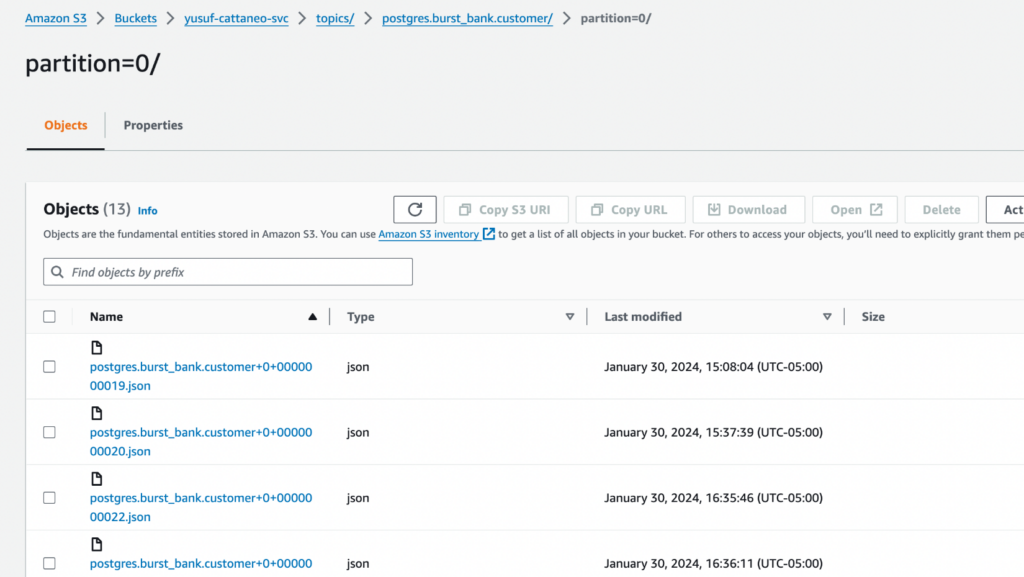Expand the Actions dropdown
The width and height of the screenshot is (1024, 577).
1010,209
